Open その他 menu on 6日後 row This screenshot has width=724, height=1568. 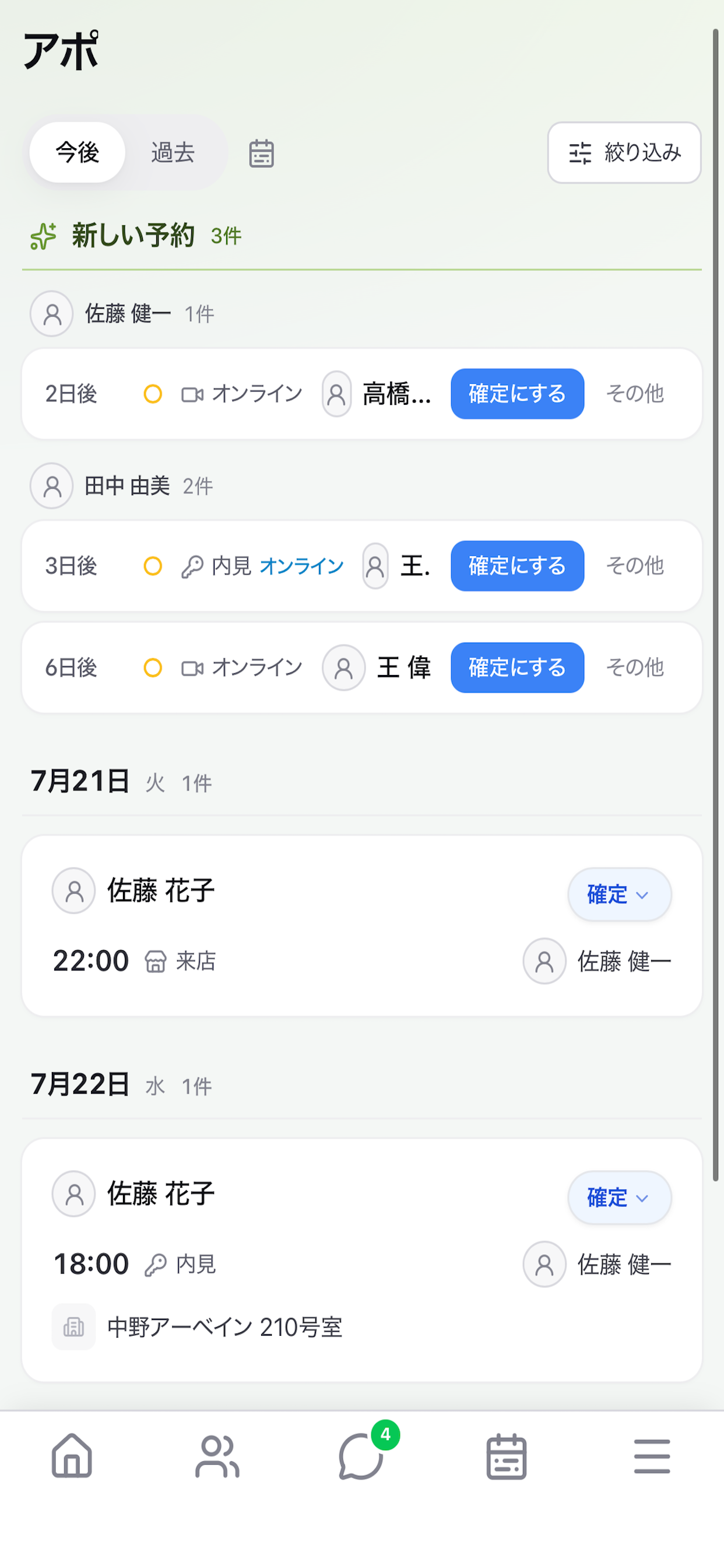[x=635, y=668]
